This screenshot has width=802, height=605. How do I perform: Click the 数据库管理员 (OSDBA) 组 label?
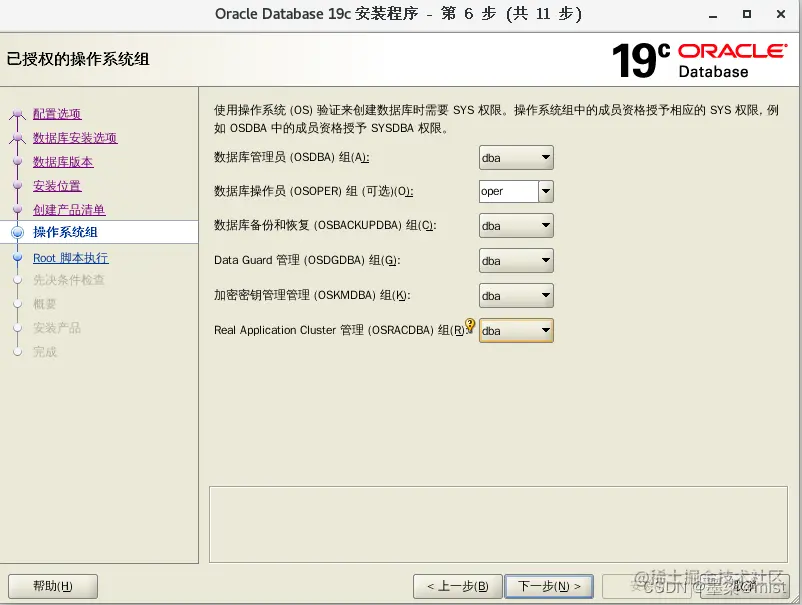tap(292, 157)
